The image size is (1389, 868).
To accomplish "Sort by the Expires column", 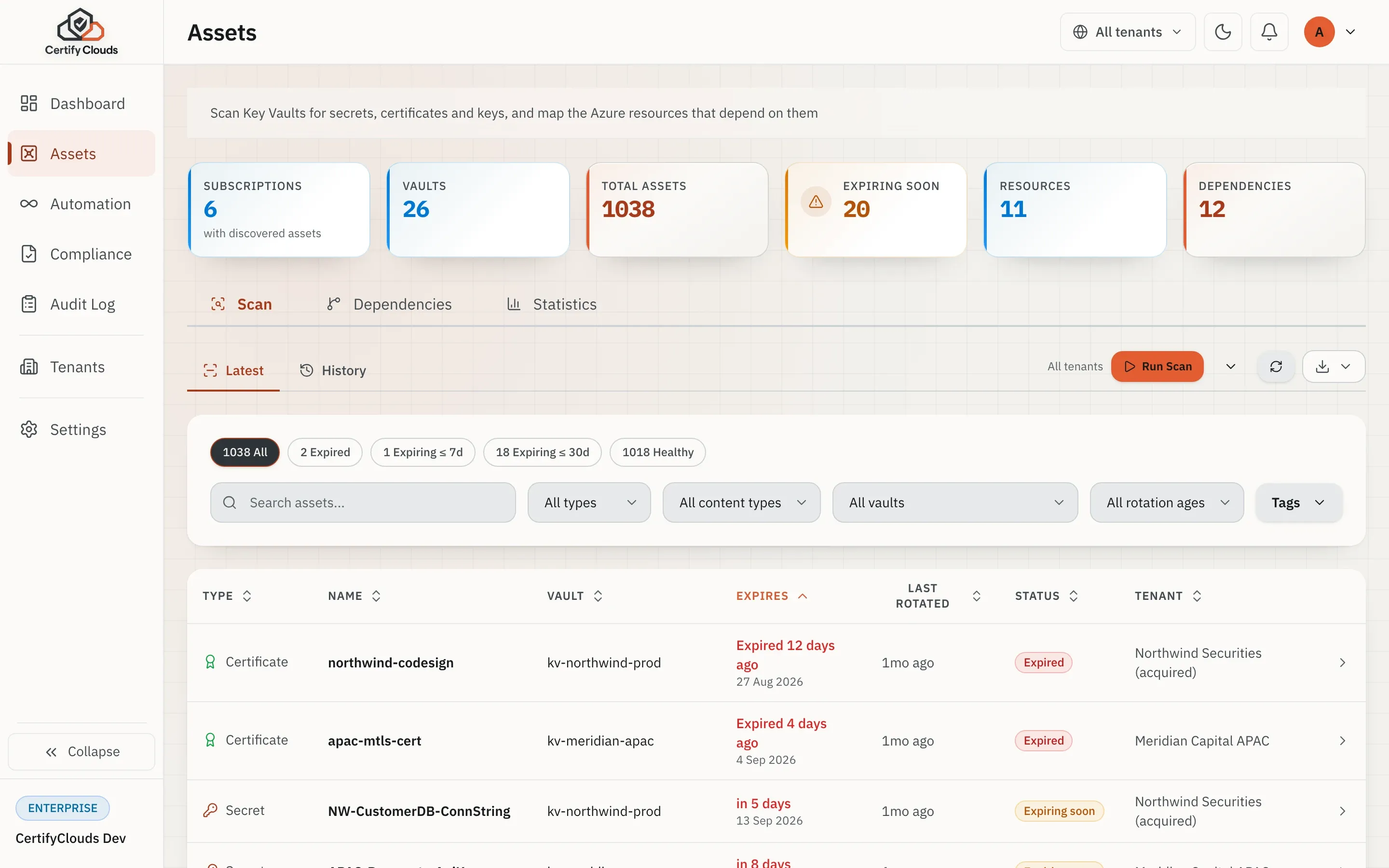I will point(772,596).
